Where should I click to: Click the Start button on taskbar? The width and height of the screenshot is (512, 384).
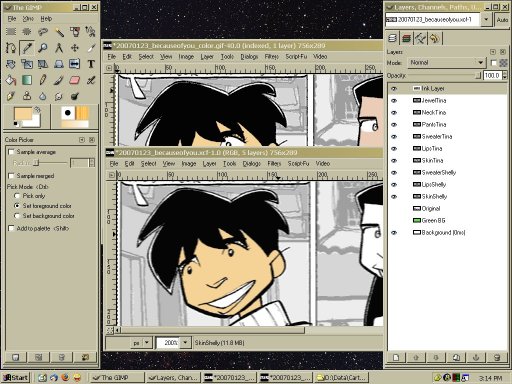16,377
